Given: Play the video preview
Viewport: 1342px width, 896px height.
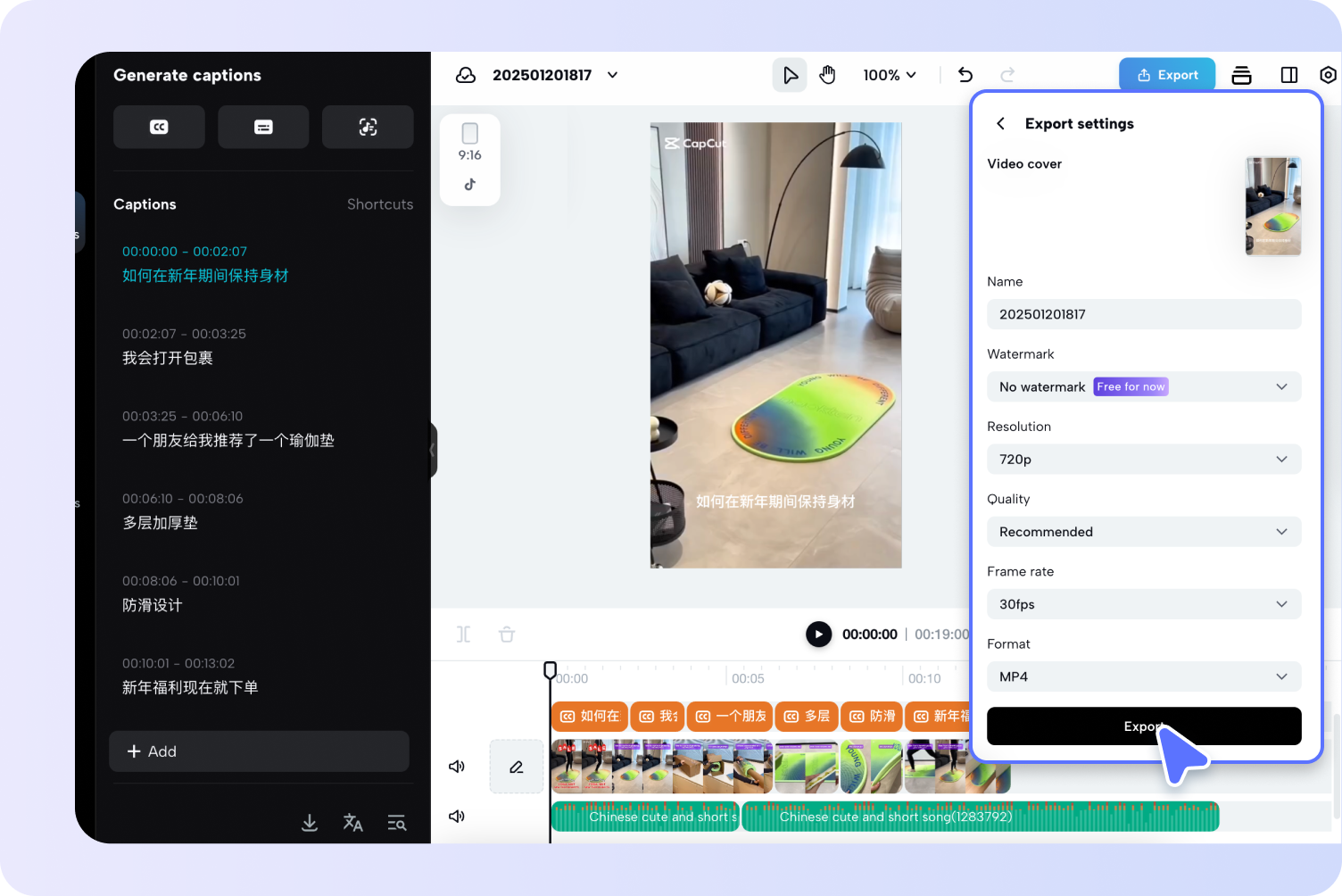Looking at the screenshot, I should (818, 635).
